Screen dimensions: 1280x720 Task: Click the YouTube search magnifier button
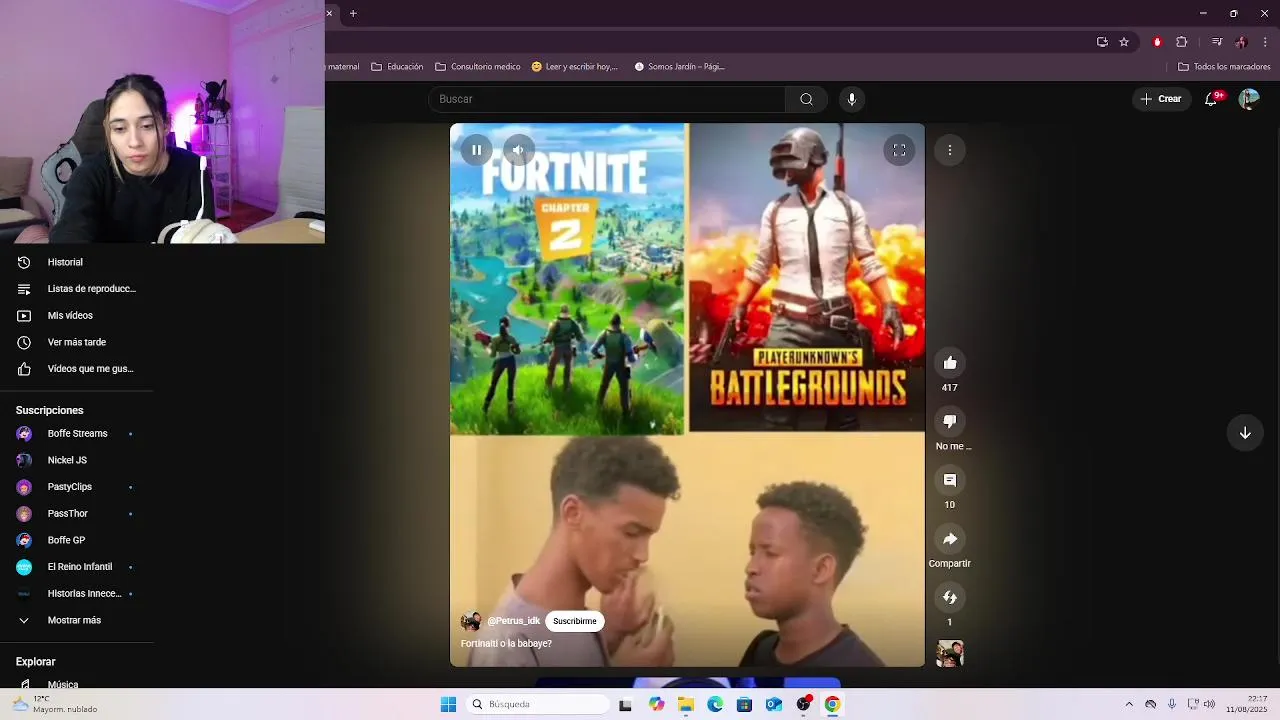pyautogui.click(x=806, y=99)
